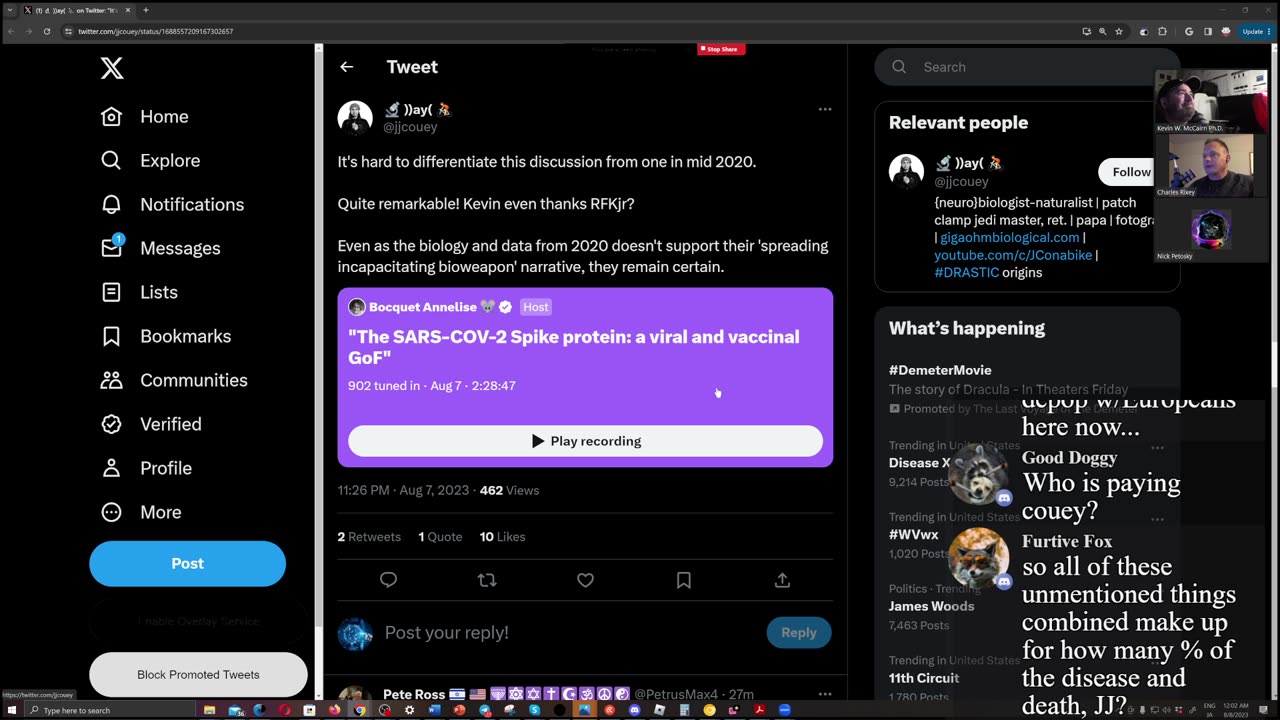1280x720 pixels.
Task: Open Skype from the taskbar
Action: click(534, 710)
